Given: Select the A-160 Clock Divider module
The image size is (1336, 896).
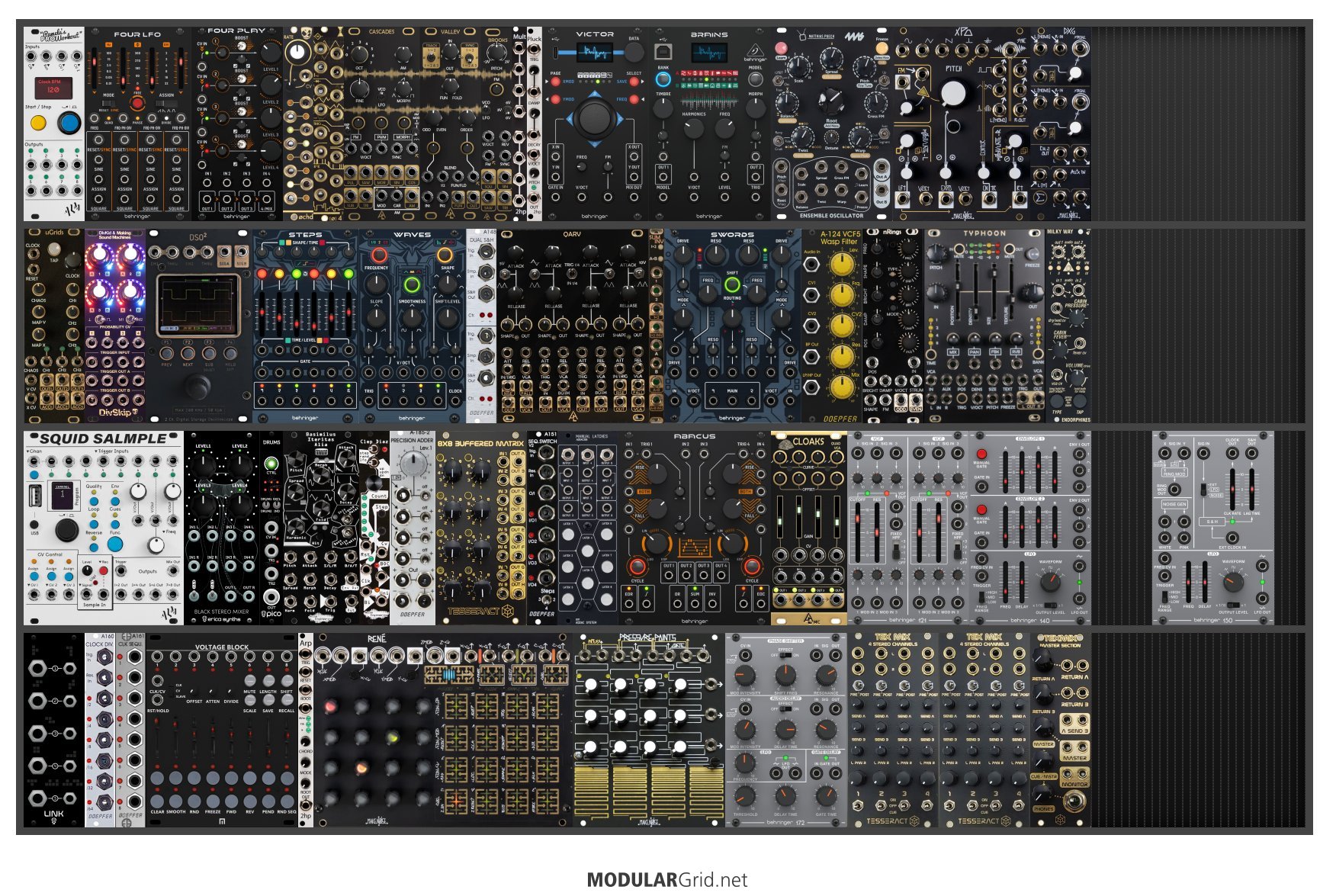Looking at the screenshot, I should point(100,729).
